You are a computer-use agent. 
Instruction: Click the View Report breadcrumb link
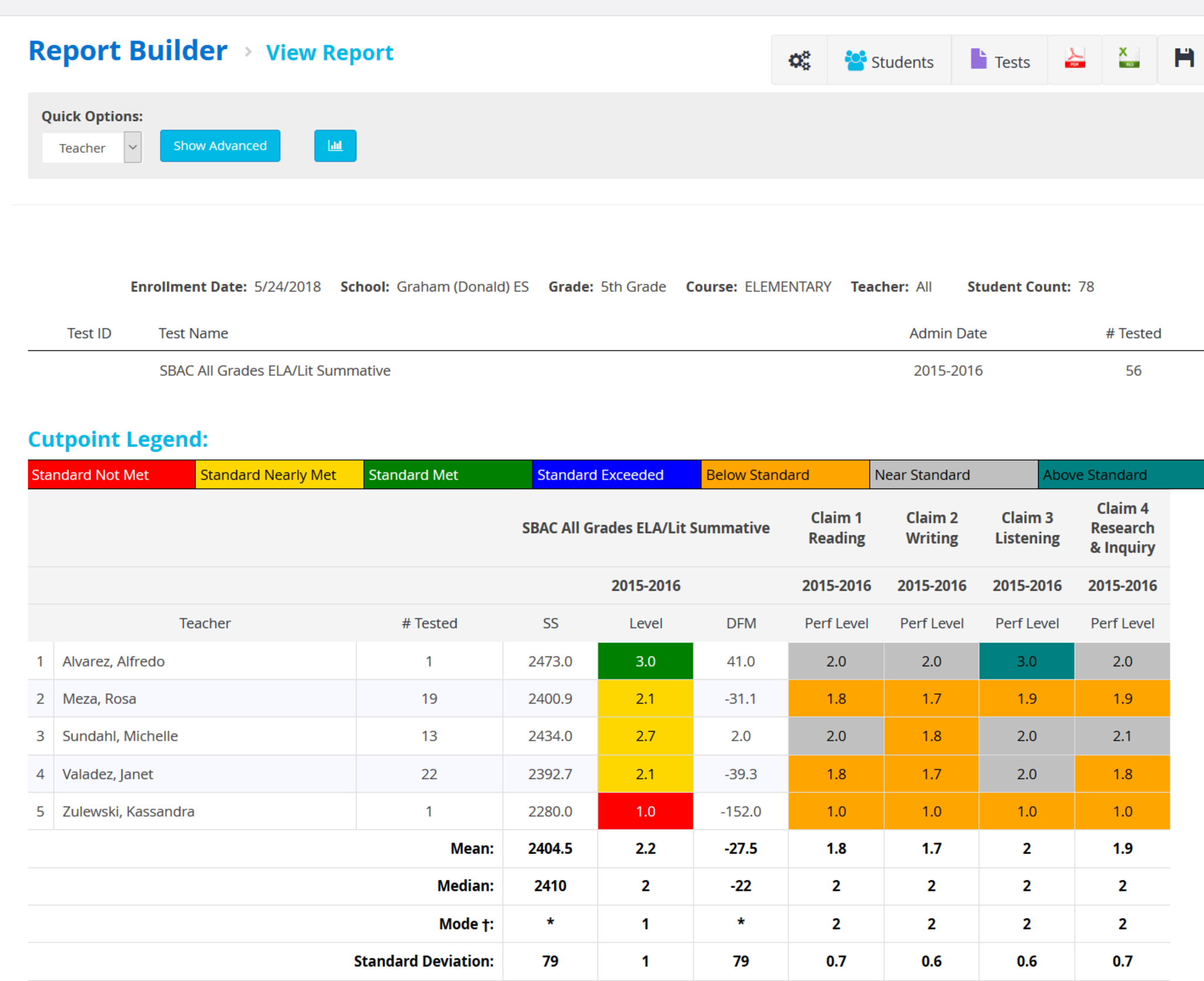[x=329, y=53]
